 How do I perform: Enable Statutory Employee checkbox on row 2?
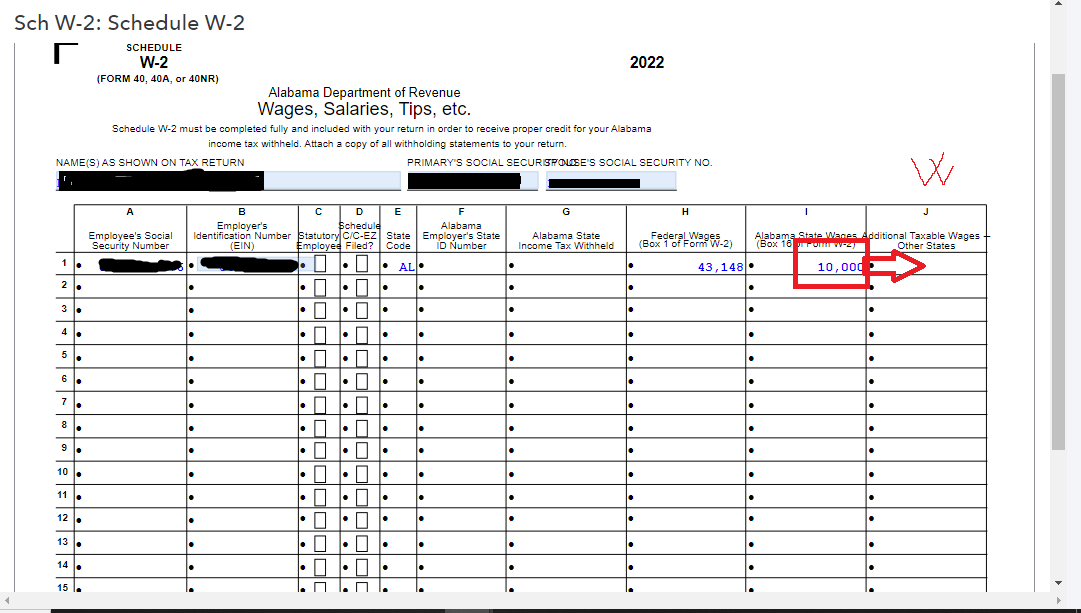pos(318,286)
